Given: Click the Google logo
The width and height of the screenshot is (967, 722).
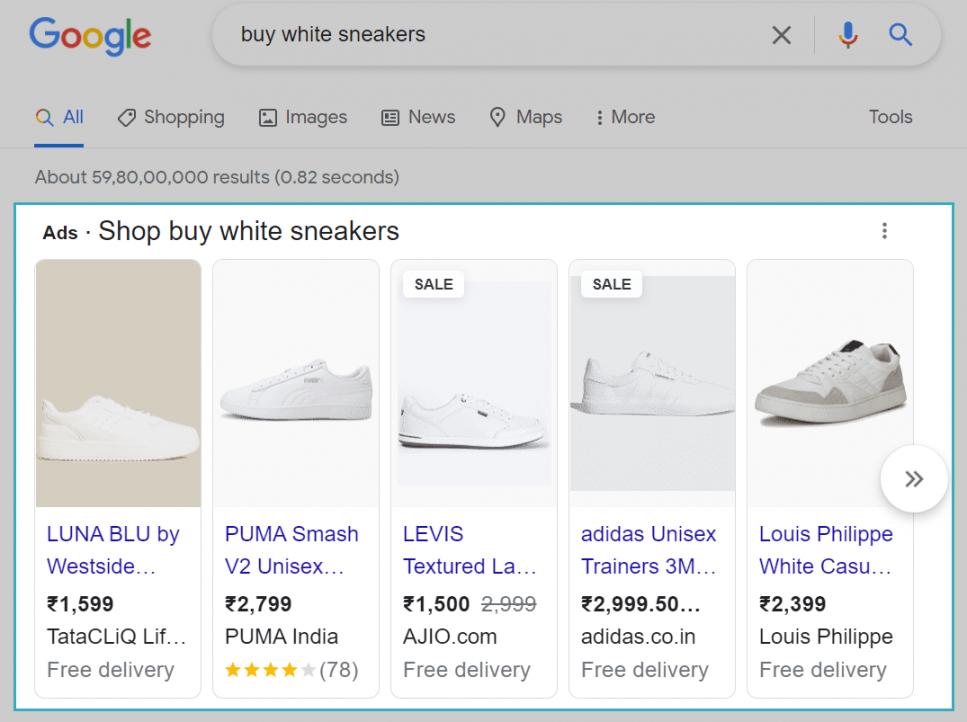Looking at the screenshot, I should pyautogui.click(x=90, y=36).
